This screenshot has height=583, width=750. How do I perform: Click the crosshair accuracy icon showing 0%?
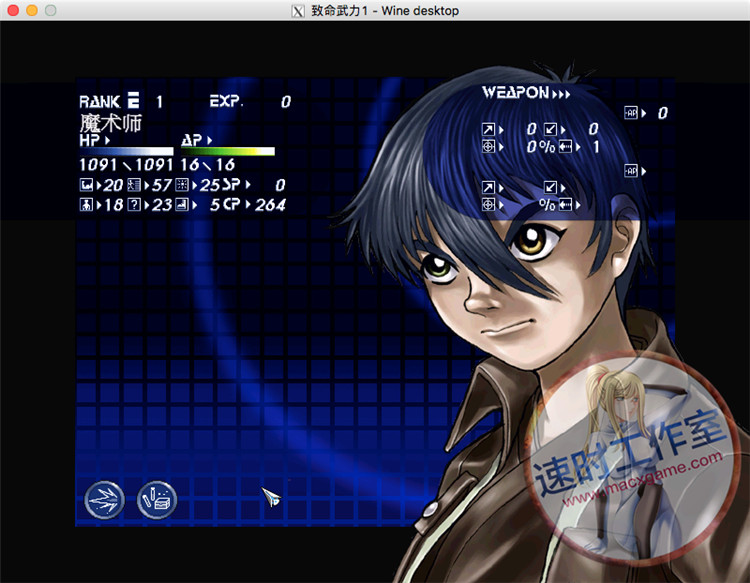click(x=488, y=147)
